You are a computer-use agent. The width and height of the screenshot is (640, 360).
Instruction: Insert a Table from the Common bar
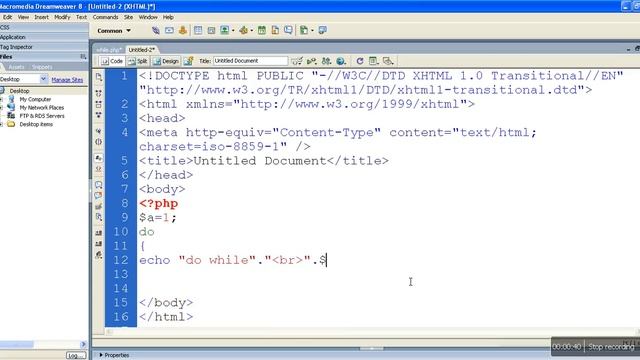tap(198, 30)
